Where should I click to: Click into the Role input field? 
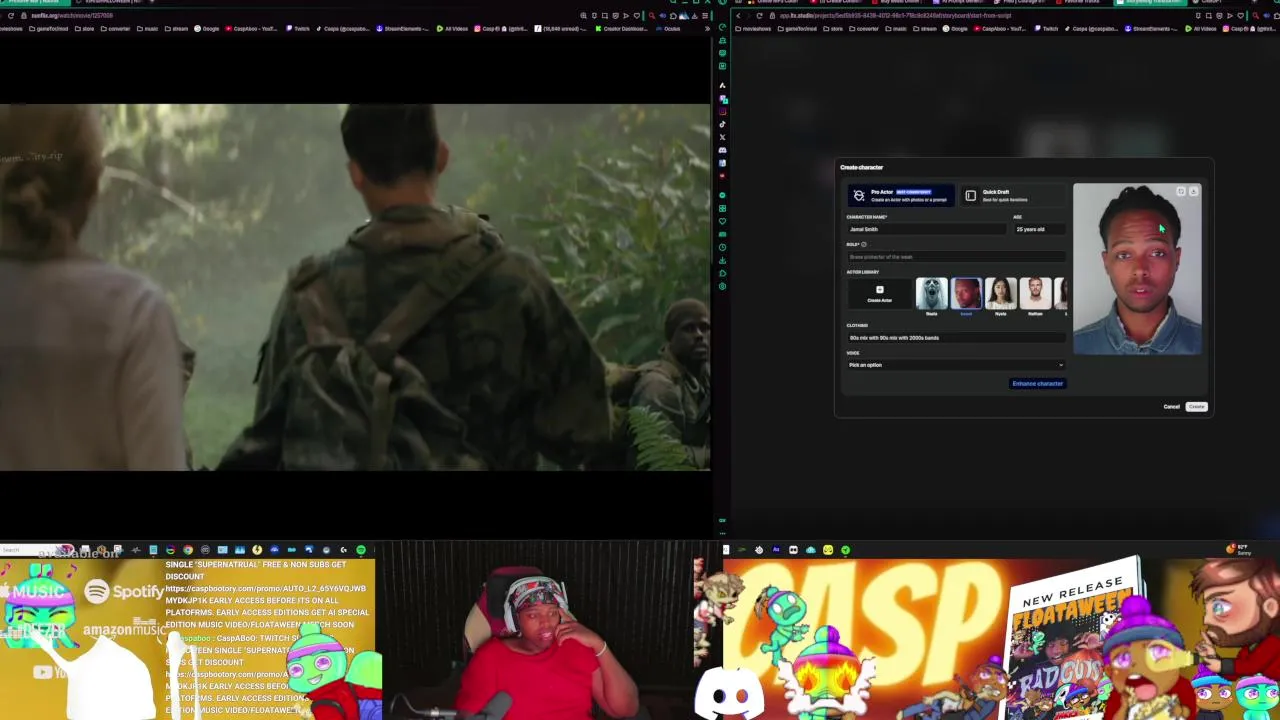tap(955, 257)
